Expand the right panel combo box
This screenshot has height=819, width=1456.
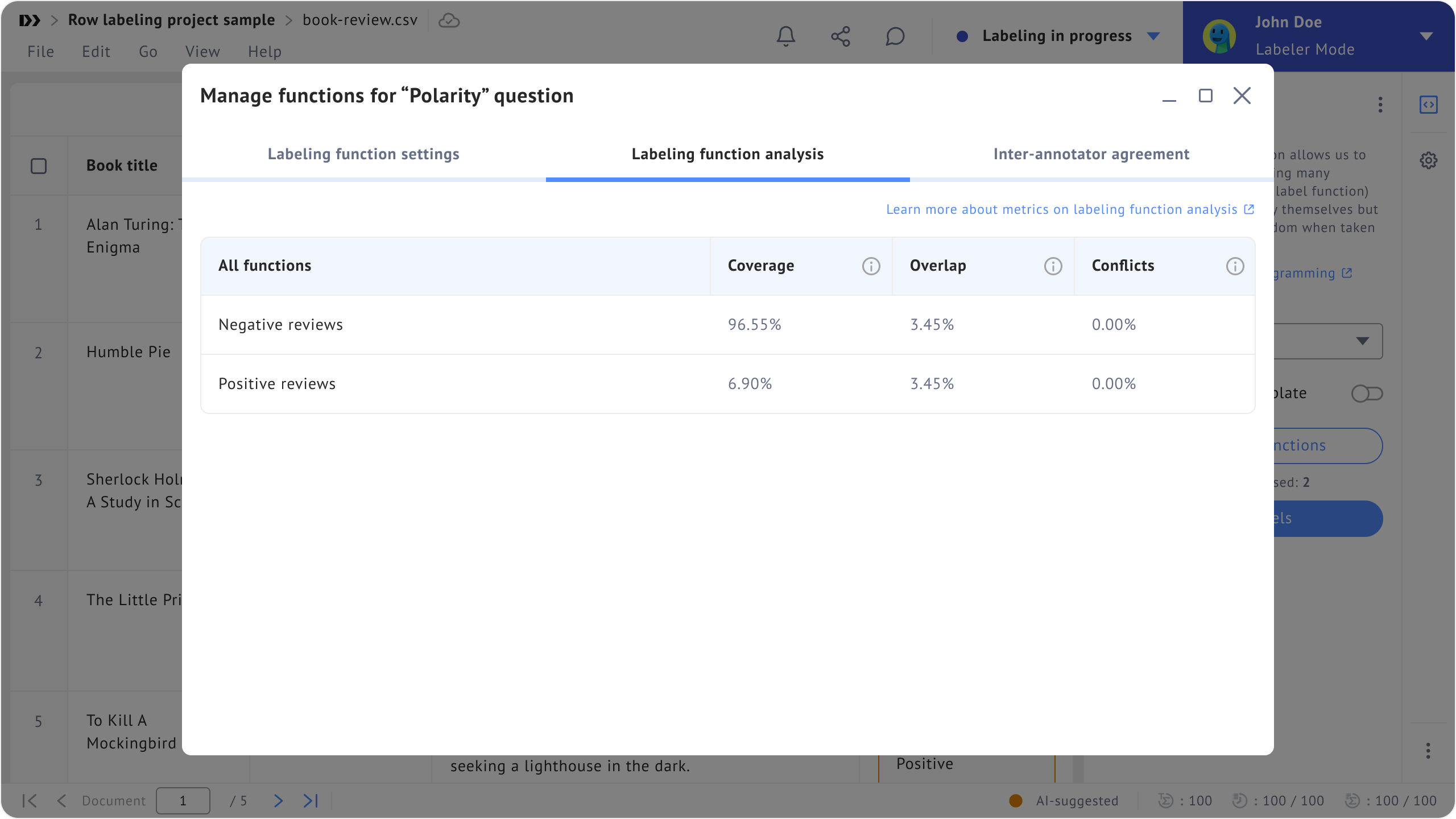[1362, 341]
